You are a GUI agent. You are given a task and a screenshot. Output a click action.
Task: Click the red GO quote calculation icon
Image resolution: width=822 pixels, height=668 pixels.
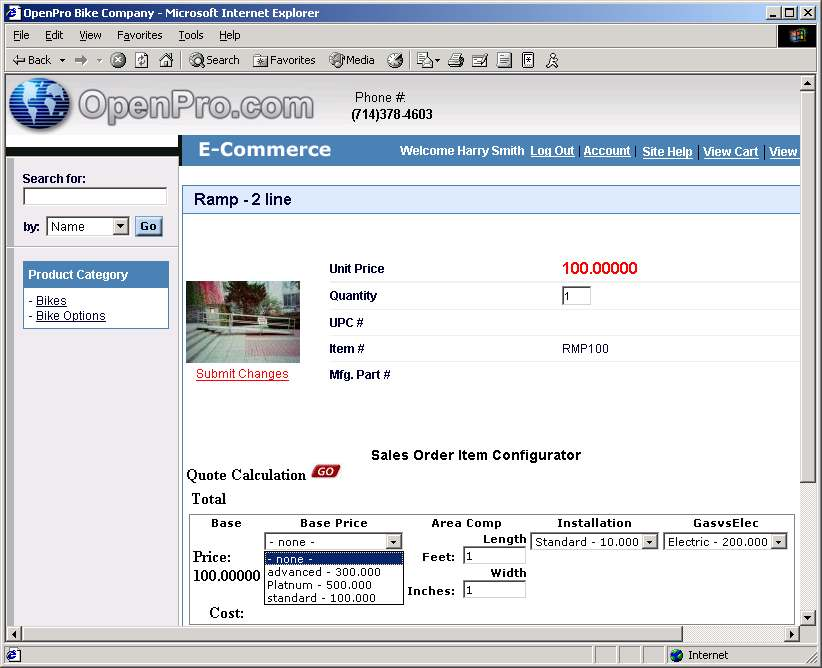pos(325,472)
